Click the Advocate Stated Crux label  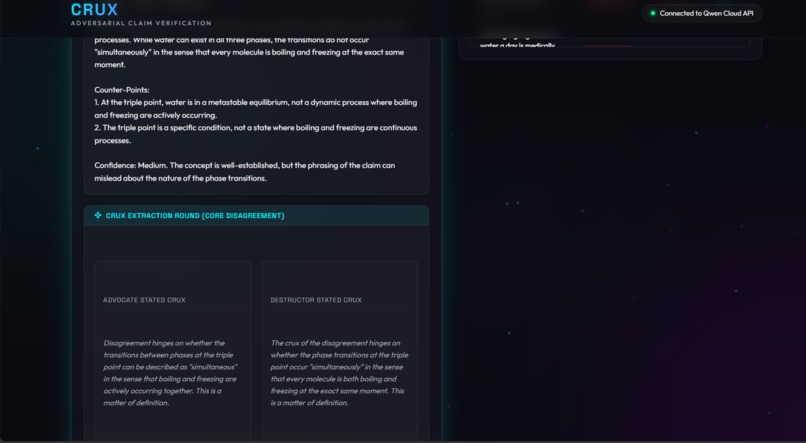click(144, 300)
